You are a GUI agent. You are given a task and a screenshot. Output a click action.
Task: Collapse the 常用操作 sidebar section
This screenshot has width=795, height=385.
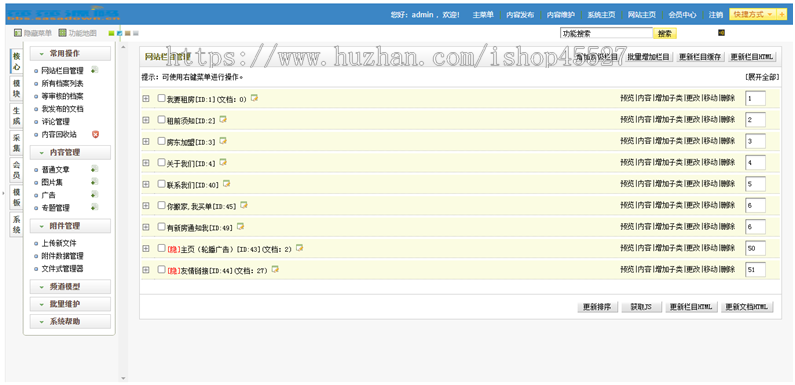(x=70, y=53)
